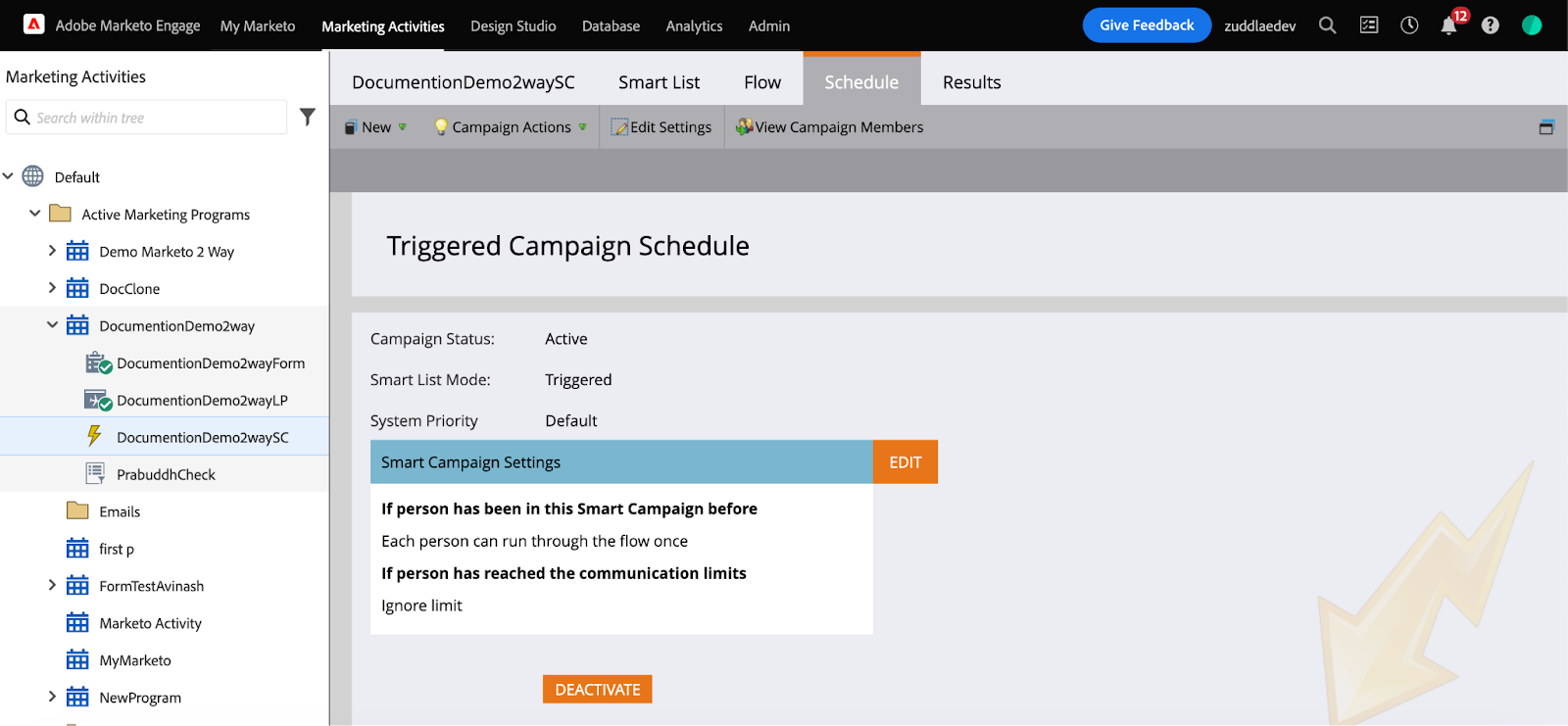
Task: Select the Emails folder row
Action: [x=120, y=511]
